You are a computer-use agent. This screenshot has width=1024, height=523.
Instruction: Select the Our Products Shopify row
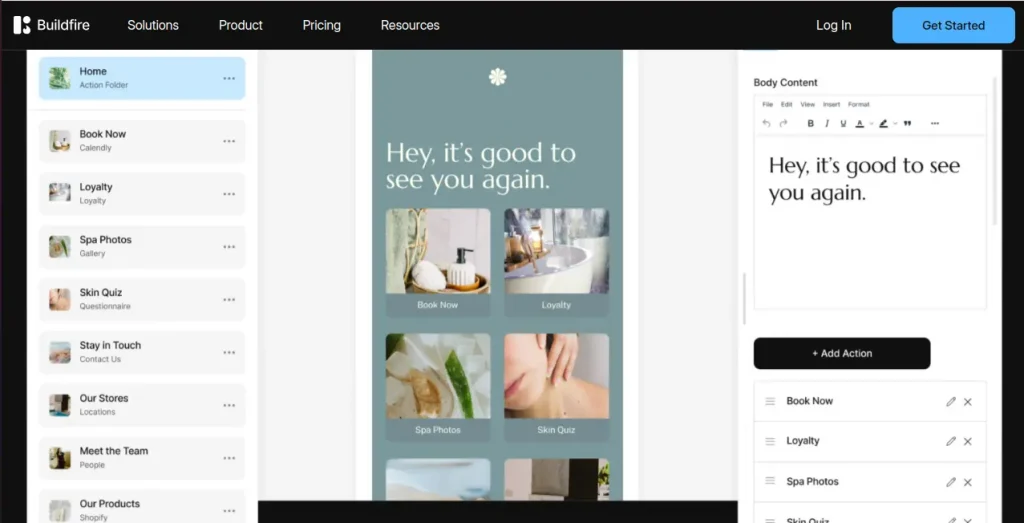(x=142, y=507)
